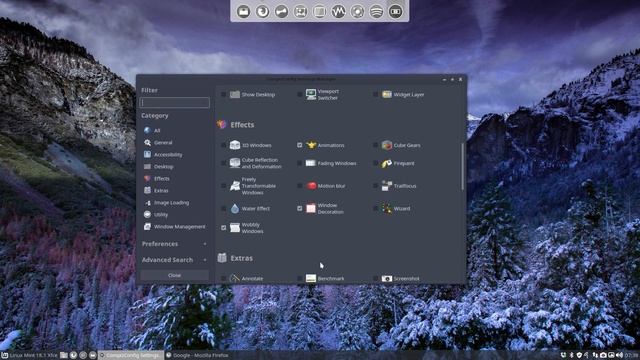Image resolution: width=640 pixels, height=360 pixels.
Task: Switch to Google Mozilla Firefox taskbar item
Action: [x=197, y=356]
